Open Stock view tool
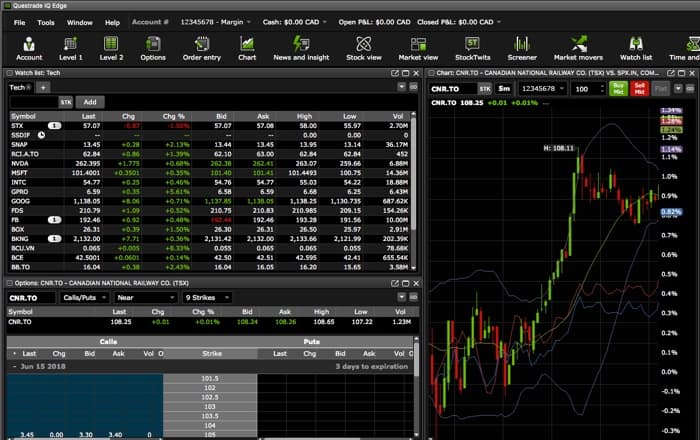 pyautogui.click(x=364, y=49)
